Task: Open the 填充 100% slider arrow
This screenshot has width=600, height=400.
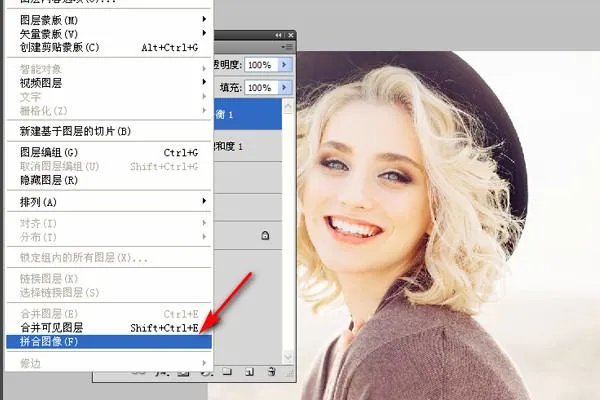Action: (284, 87)
